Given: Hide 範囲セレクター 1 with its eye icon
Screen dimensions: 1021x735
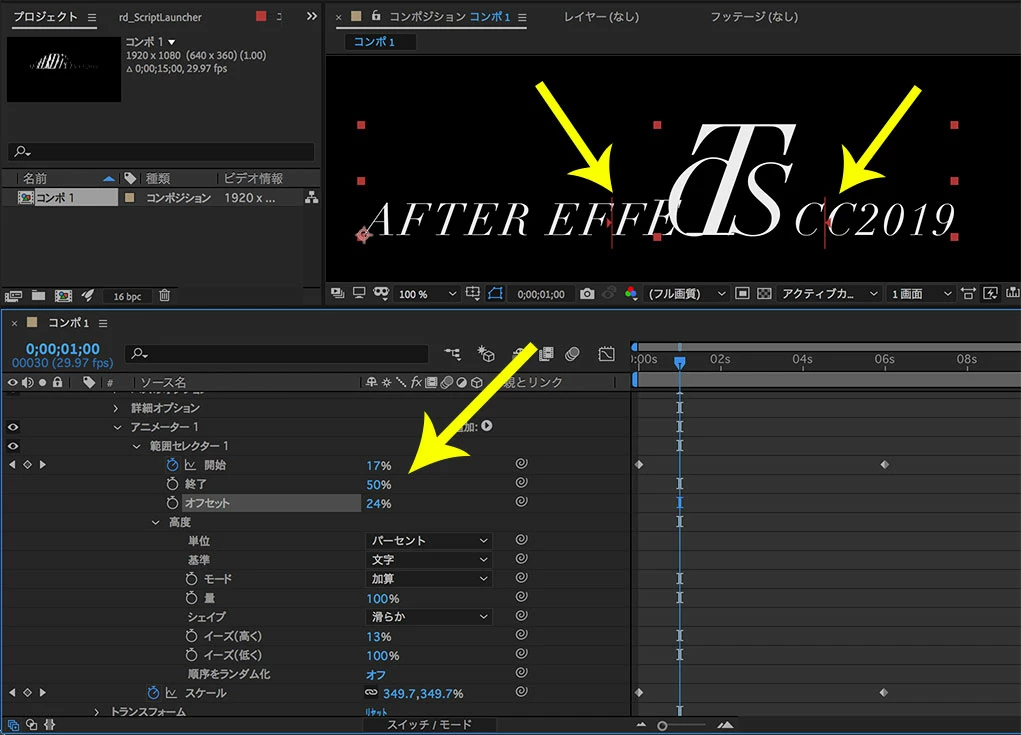Looking at the screenshot, I should [x=12, y=446].
